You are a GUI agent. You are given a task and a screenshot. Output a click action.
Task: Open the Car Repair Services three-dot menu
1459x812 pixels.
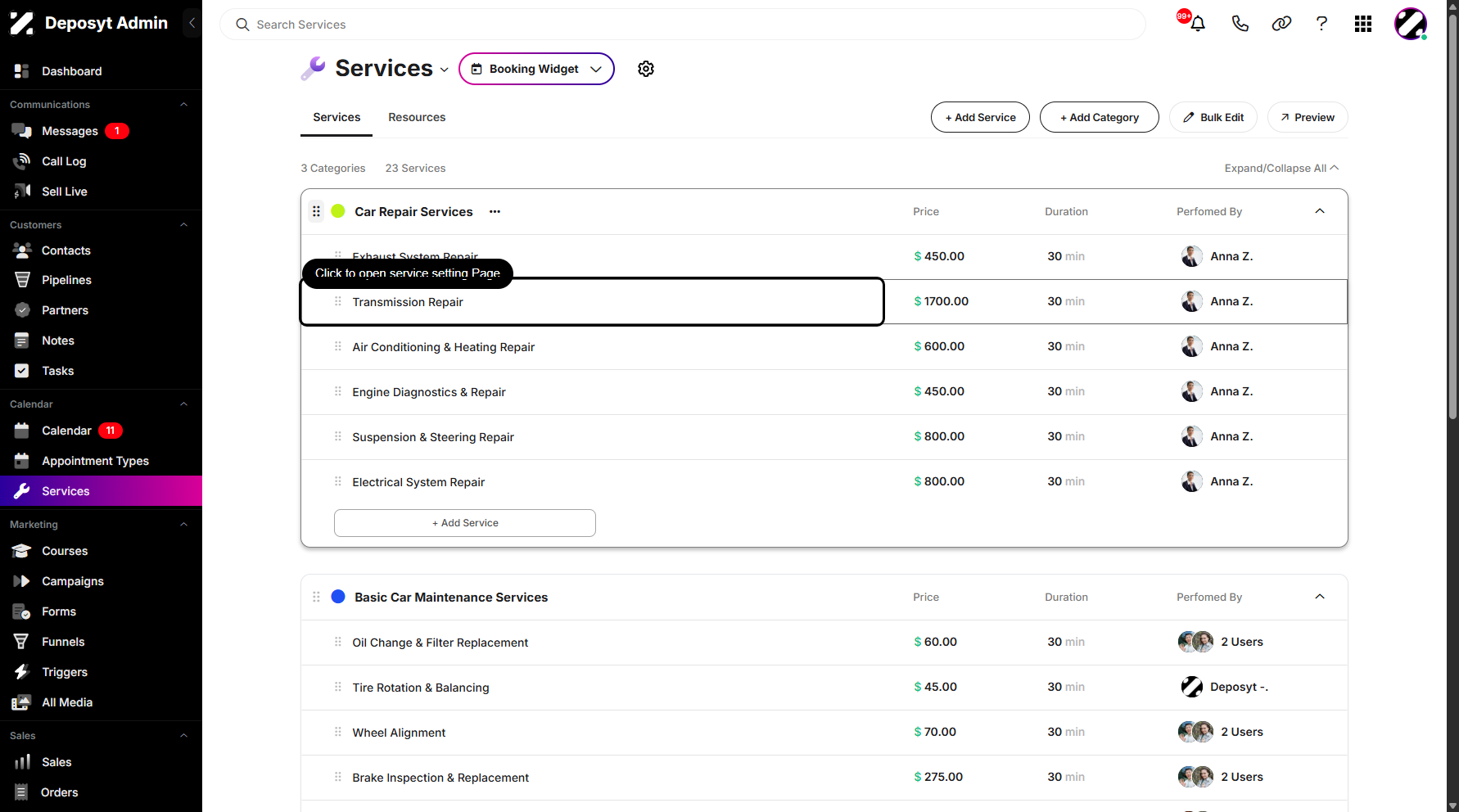tap(495, 211)
